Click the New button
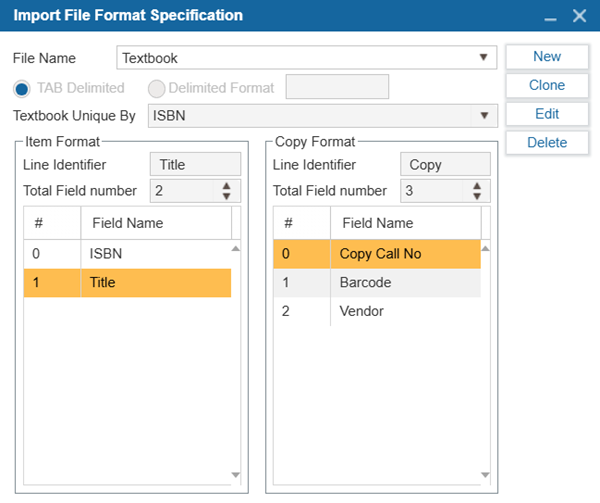Screen dimensions: 600x503 coord(547,57)
